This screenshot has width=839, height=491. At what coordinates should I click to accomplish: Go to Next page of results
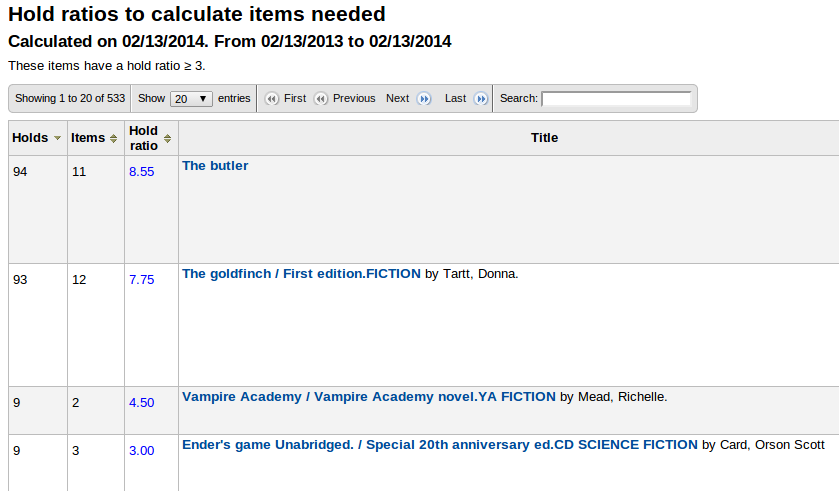tap(397, 99)
